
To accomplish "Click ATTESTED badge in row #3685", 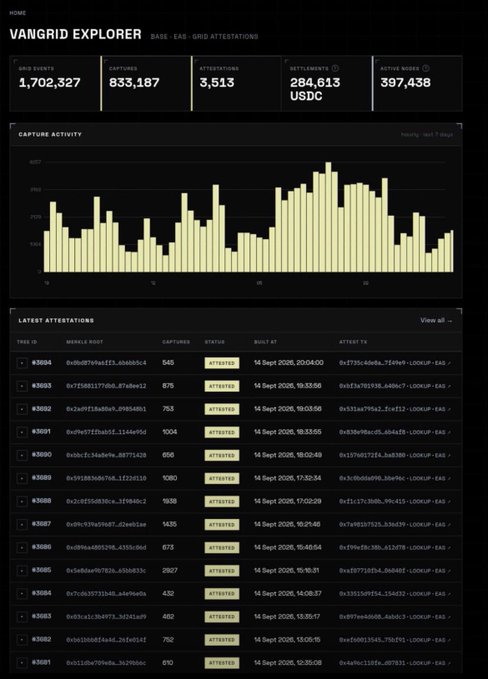I will click(x=222, y=571).
